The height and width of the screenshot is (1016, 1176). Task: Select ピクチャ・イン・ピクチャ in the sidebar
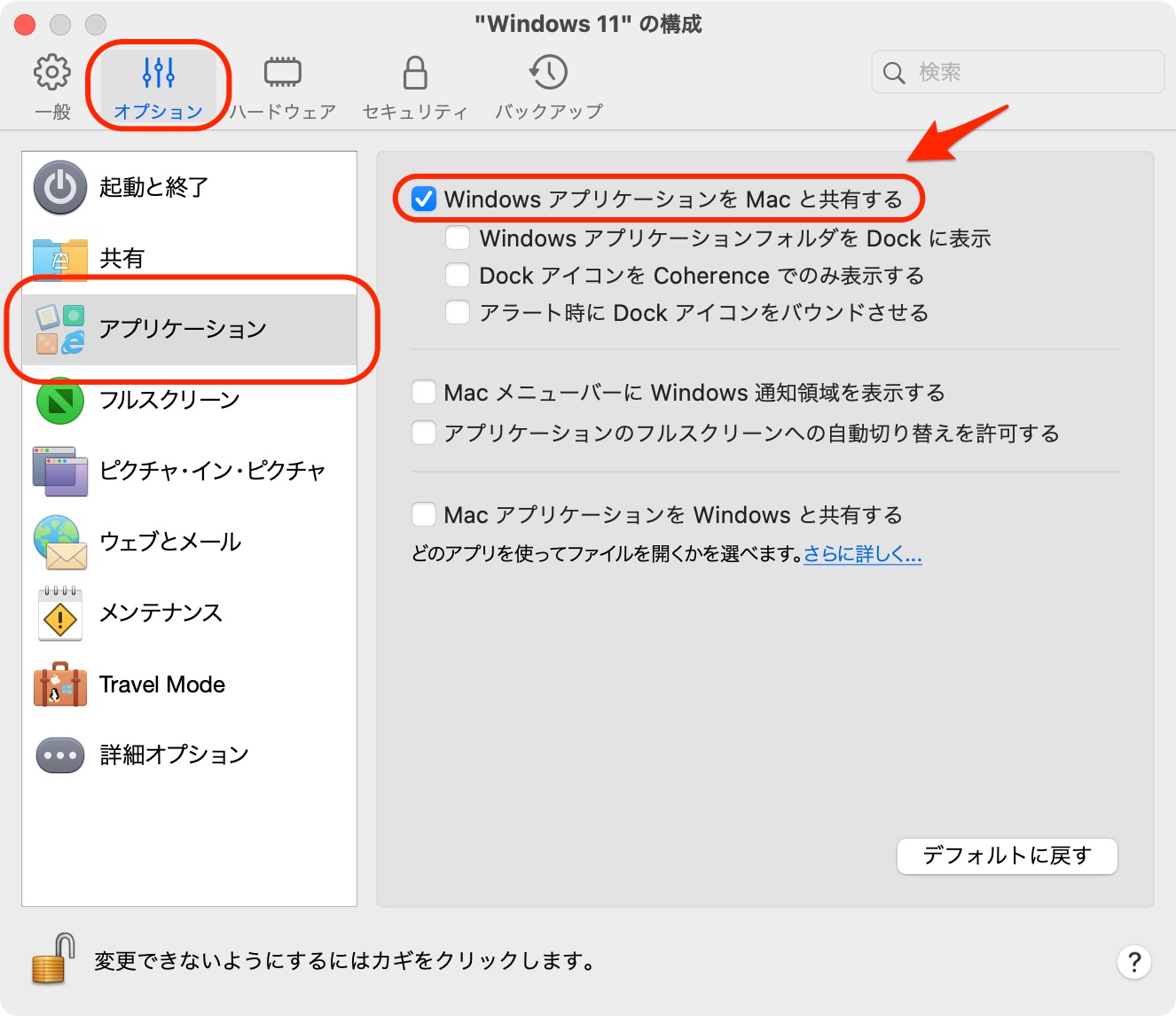(x=190, y=471)
